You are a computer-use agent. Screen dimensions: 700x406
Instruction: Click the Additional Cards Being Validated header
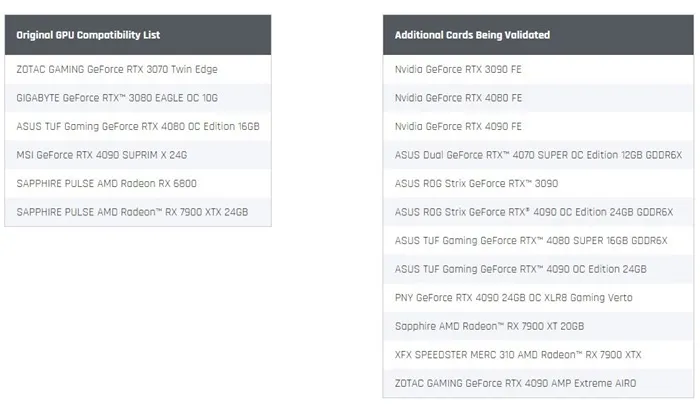coord(538,35)
